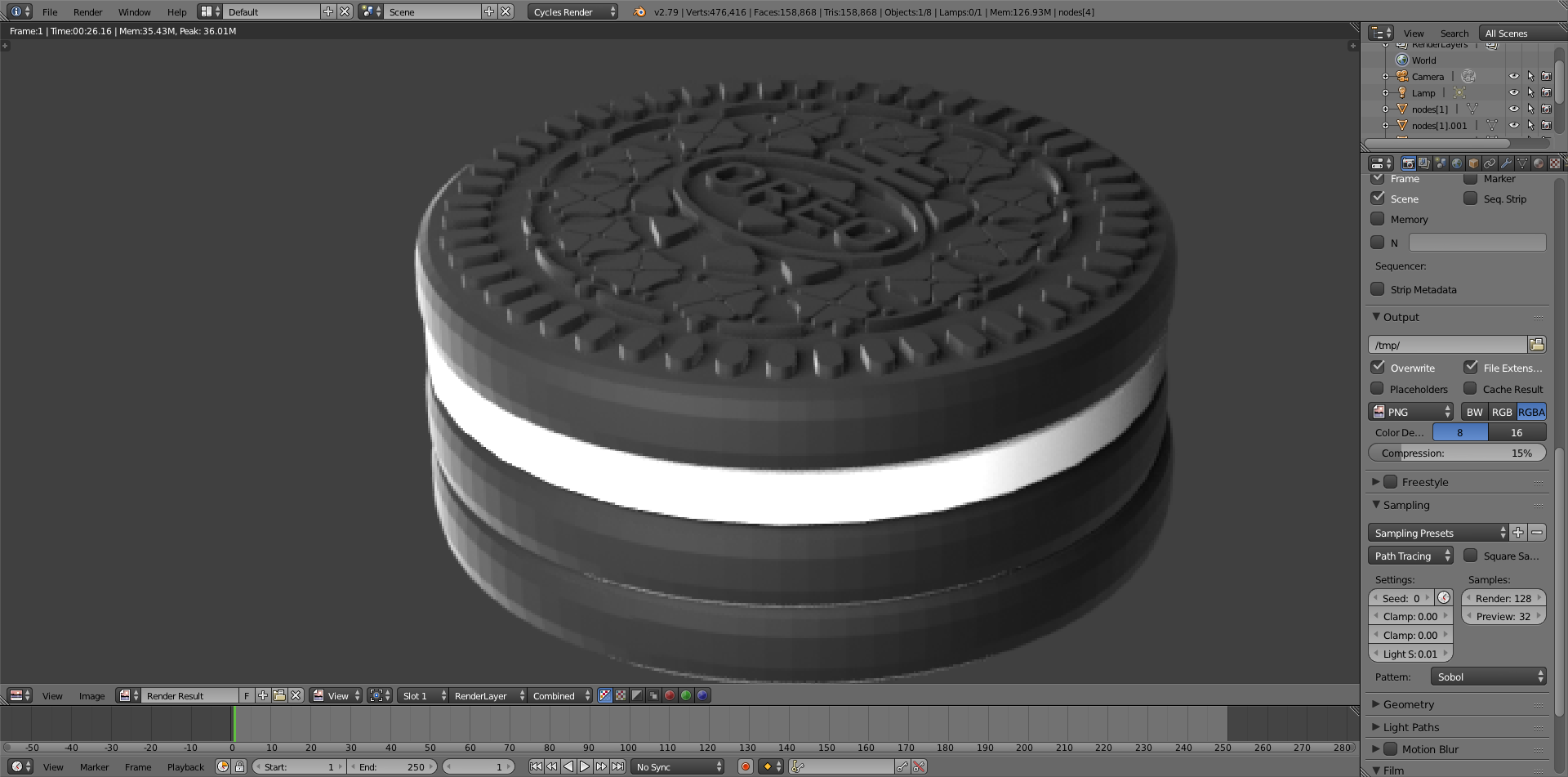Uncheck the Overwrite option
The width and height of the screenshot is (1568, 777).
coord(1378,368)
